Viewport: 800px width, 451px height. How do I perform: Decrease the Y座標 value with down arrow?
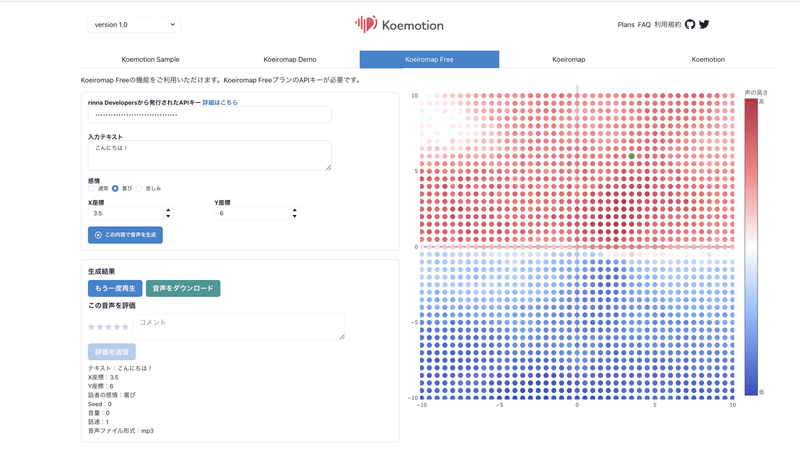coord(294,216)
